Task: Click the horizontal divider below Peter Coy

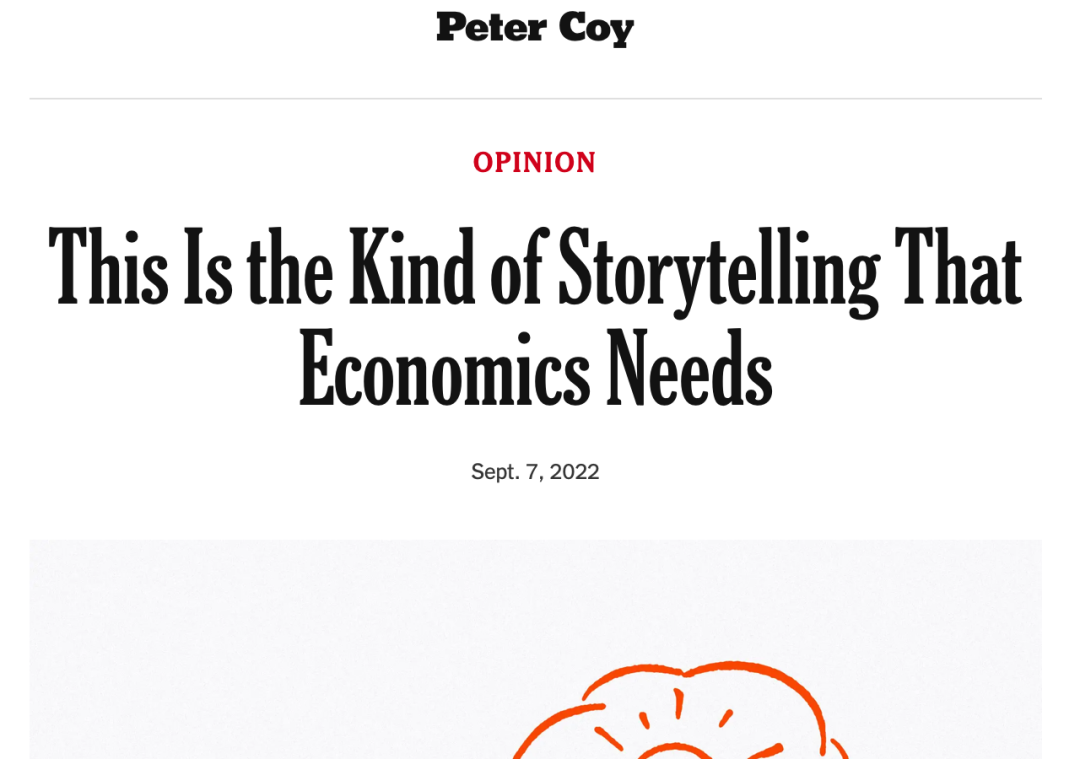Action: (x=535, y=98)
